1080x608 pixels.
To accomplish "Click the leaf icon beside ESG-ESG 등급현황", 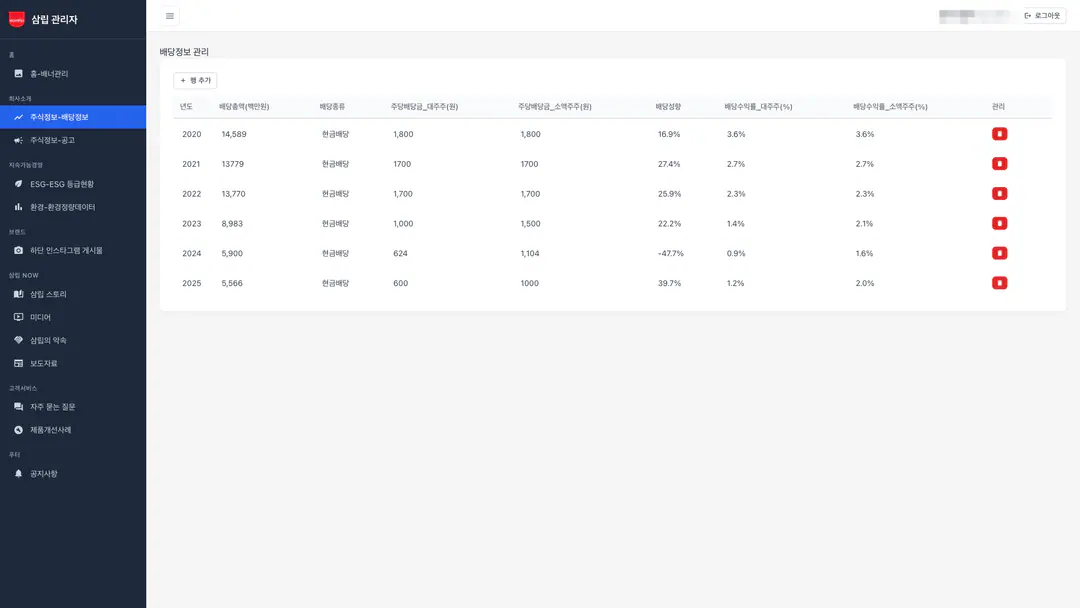I will (x=19, y=184).
